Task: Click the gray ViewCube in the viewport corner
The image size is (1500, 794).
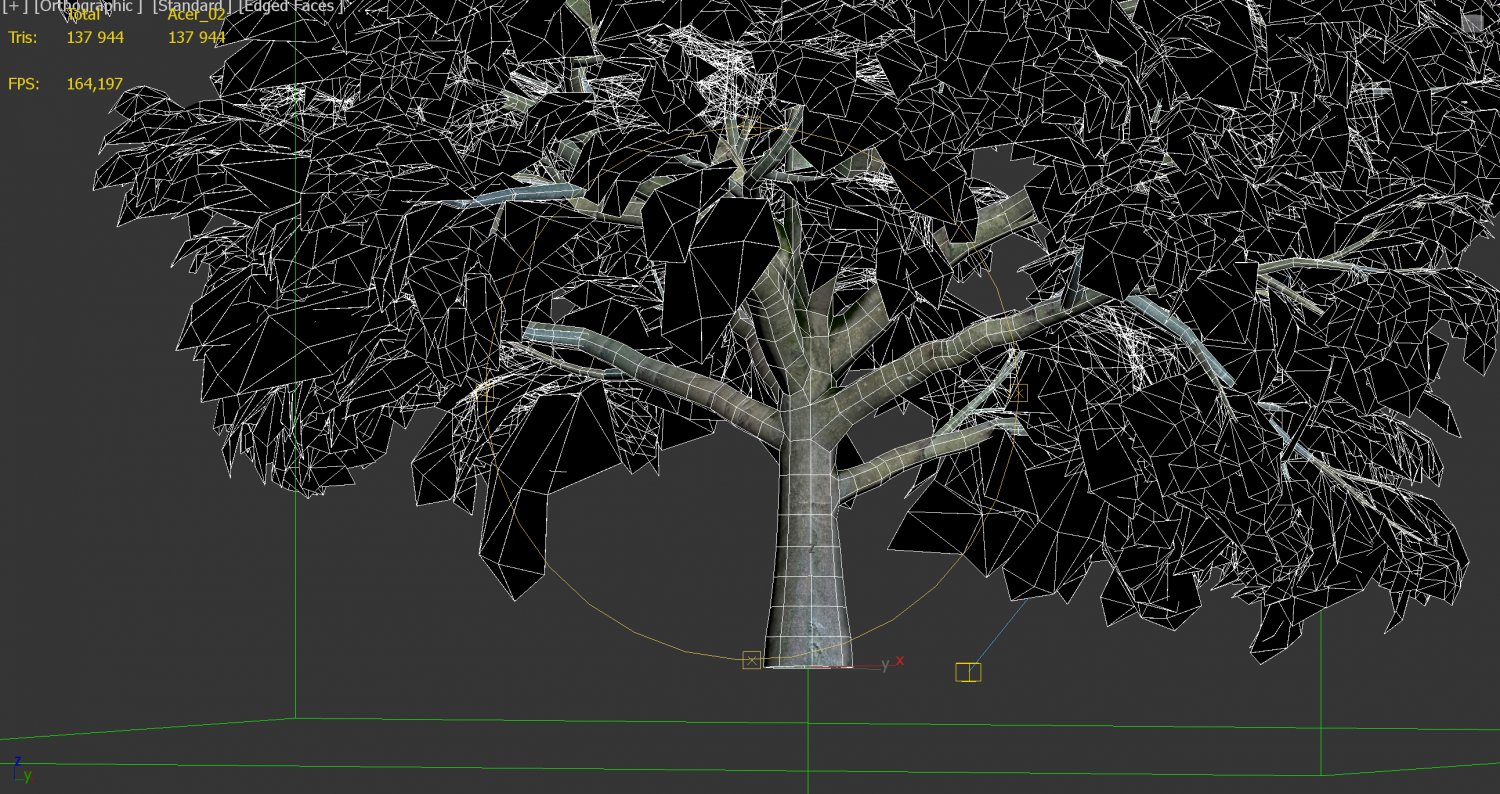Action: (1473, 22)
